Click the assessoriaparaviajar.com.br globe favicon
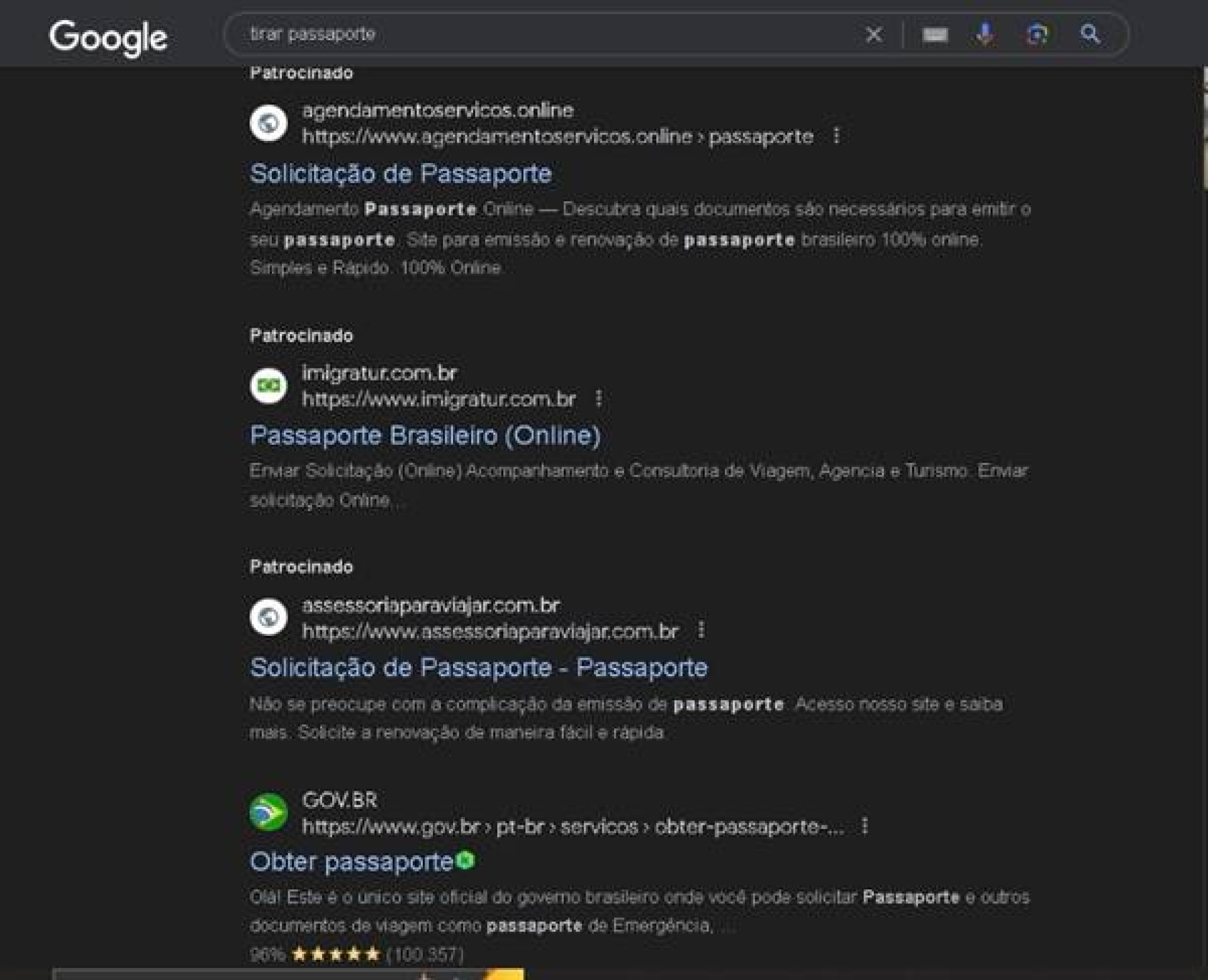 pos(269,617)
